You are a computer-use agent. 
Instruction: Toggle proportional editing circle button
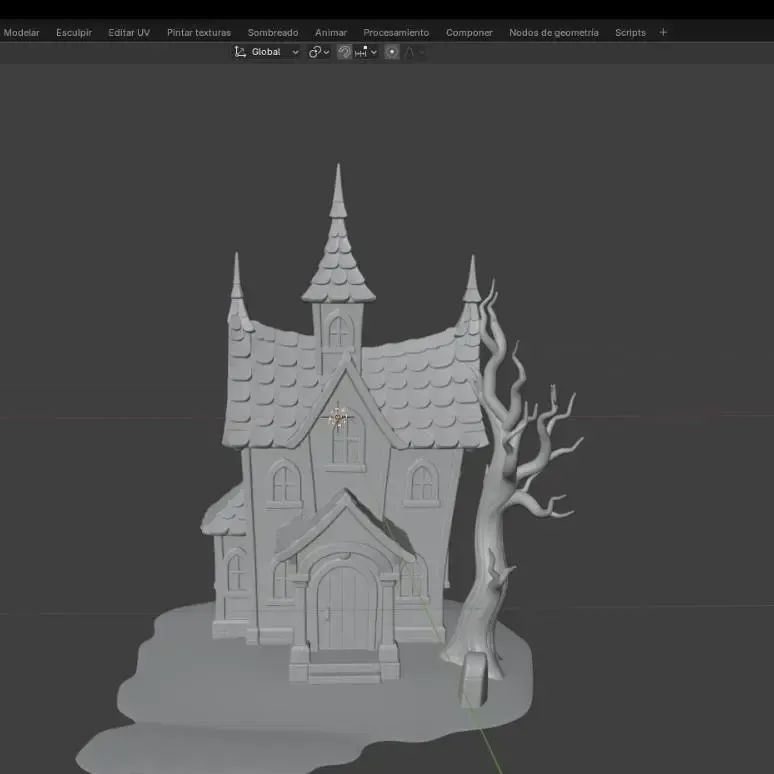[x=392, y=52]
